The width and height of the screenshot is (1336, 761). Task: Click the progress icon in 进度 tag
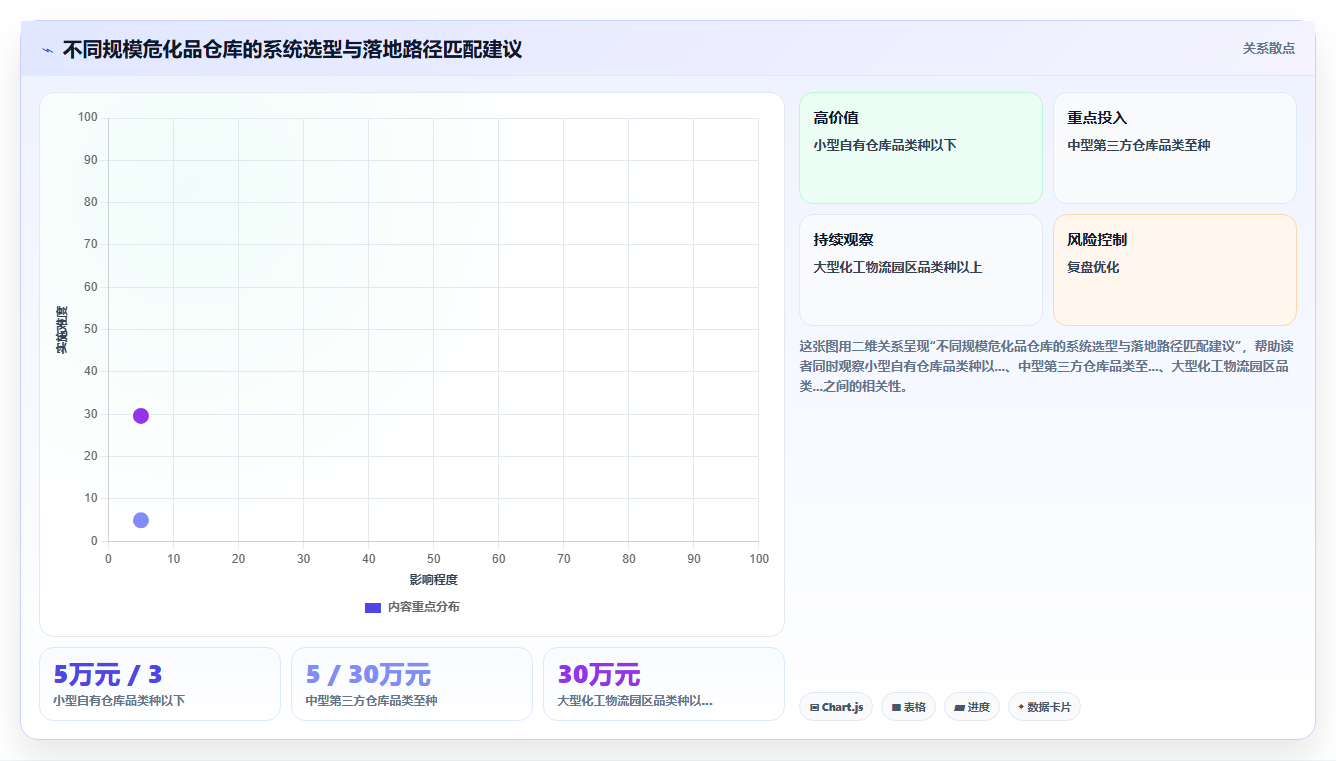(x=959, y=707)
